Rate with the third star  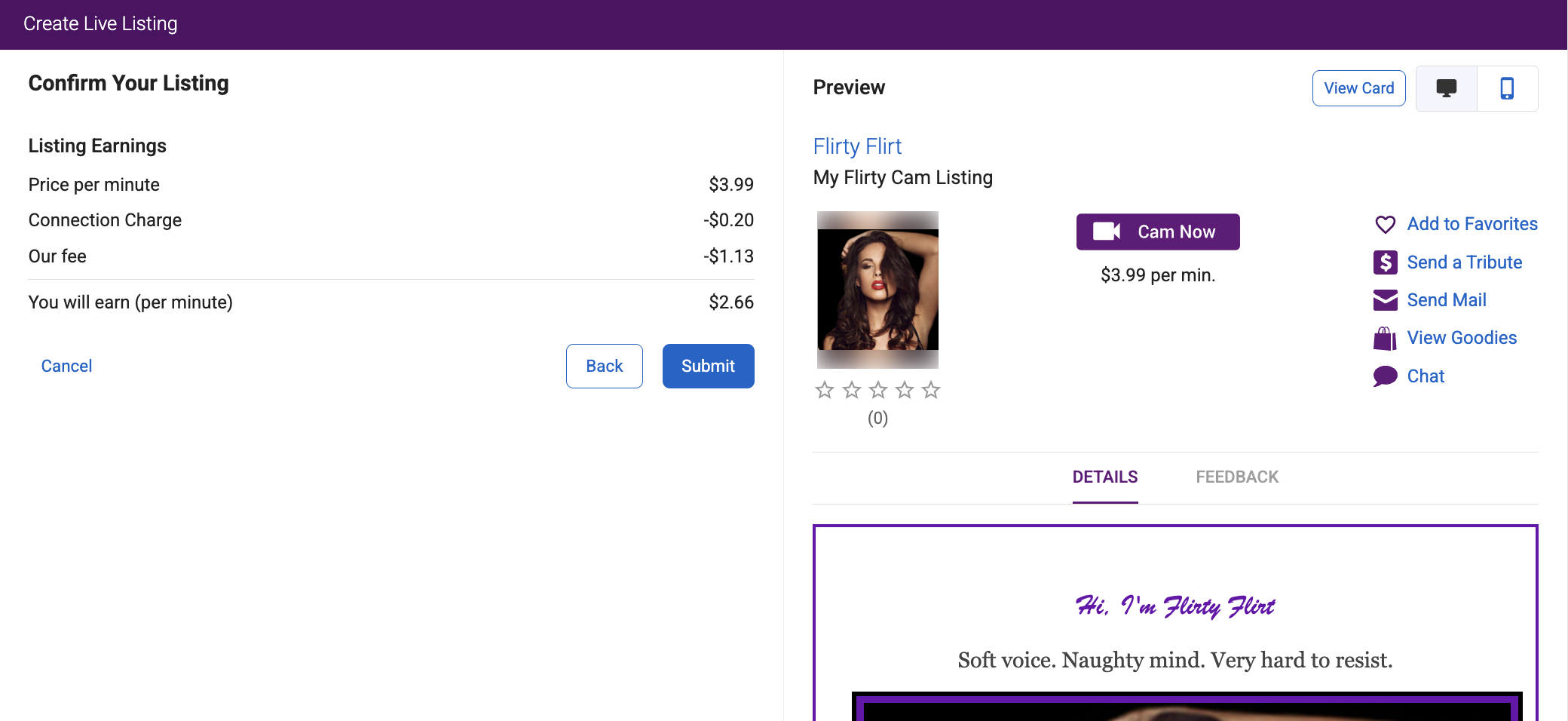(x=878, y=390)
